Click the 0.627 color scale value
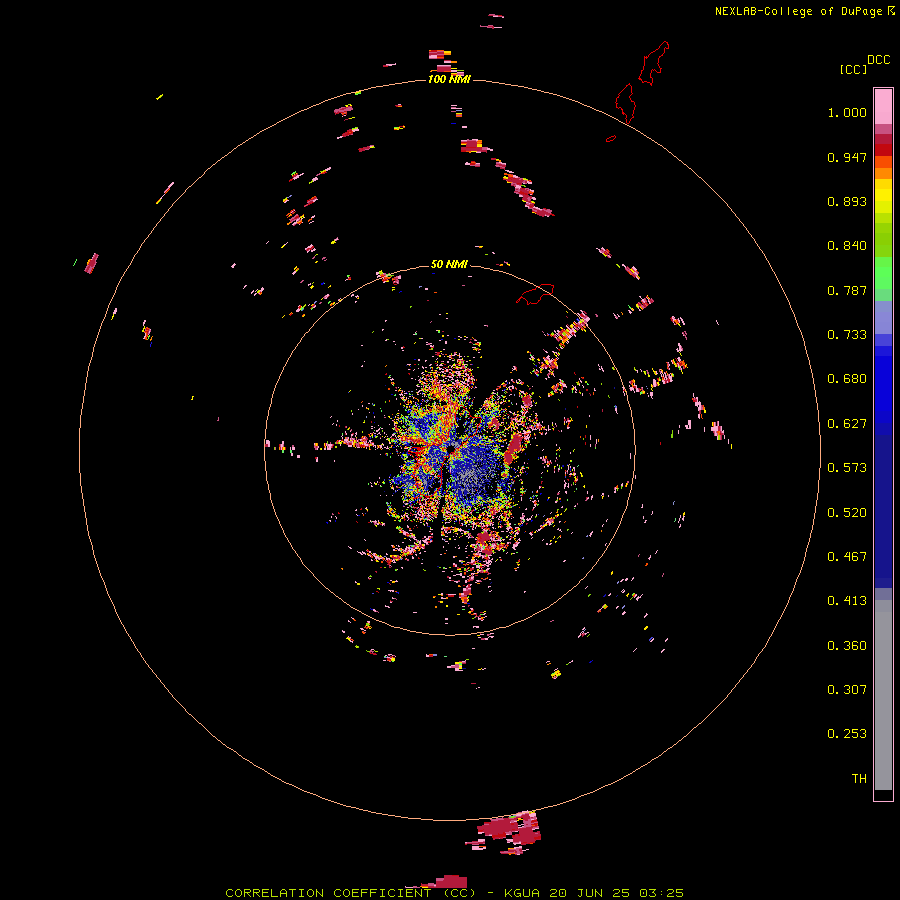Viewport: 900px width, 900px height. [847, 424]
